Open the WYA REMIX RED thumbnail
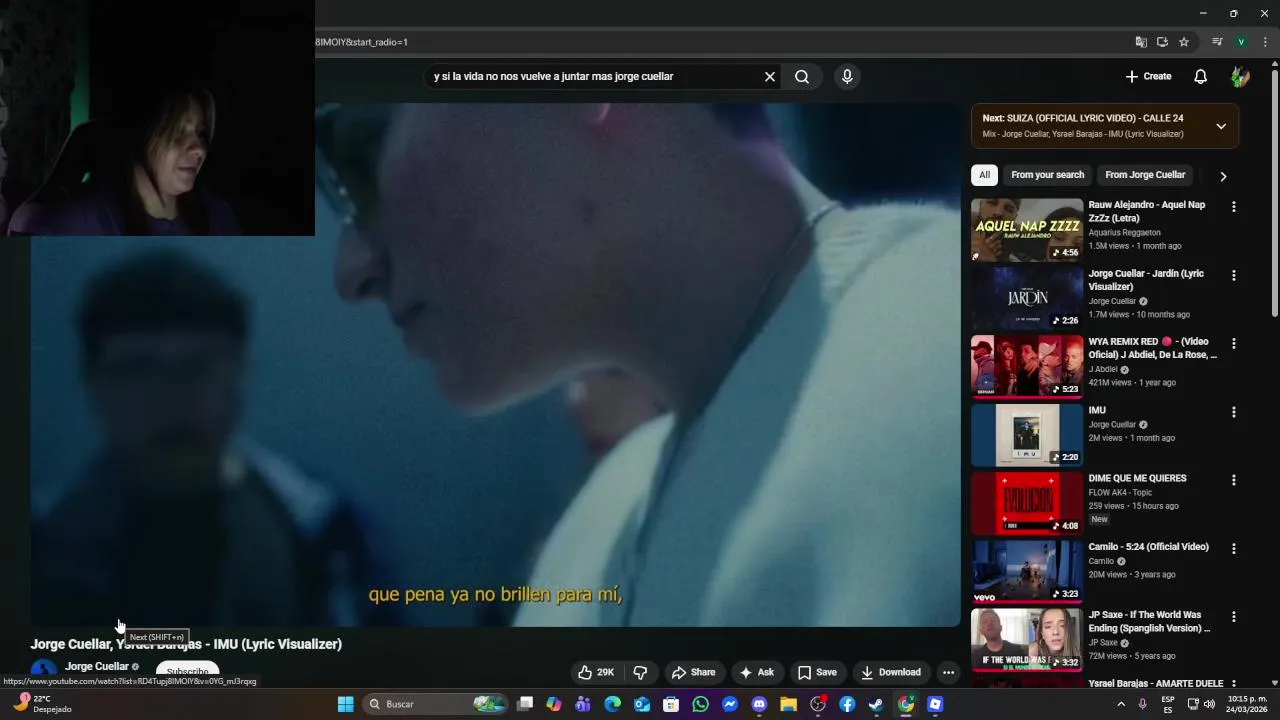The width and height of the screenshot is (1280, 720). click(x=1027, y=367)
